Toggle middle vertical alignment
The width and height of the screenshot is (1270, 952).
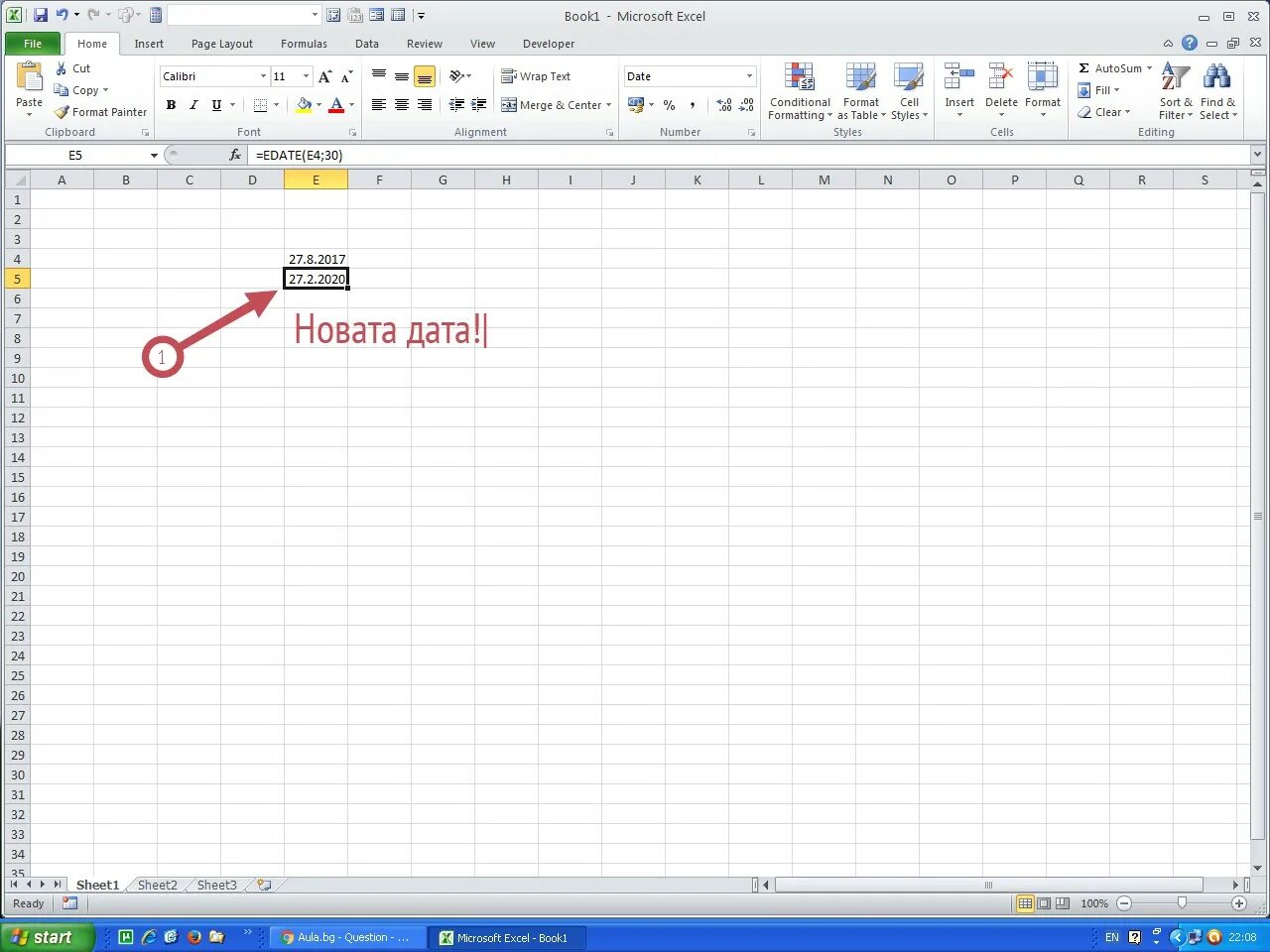402,76
